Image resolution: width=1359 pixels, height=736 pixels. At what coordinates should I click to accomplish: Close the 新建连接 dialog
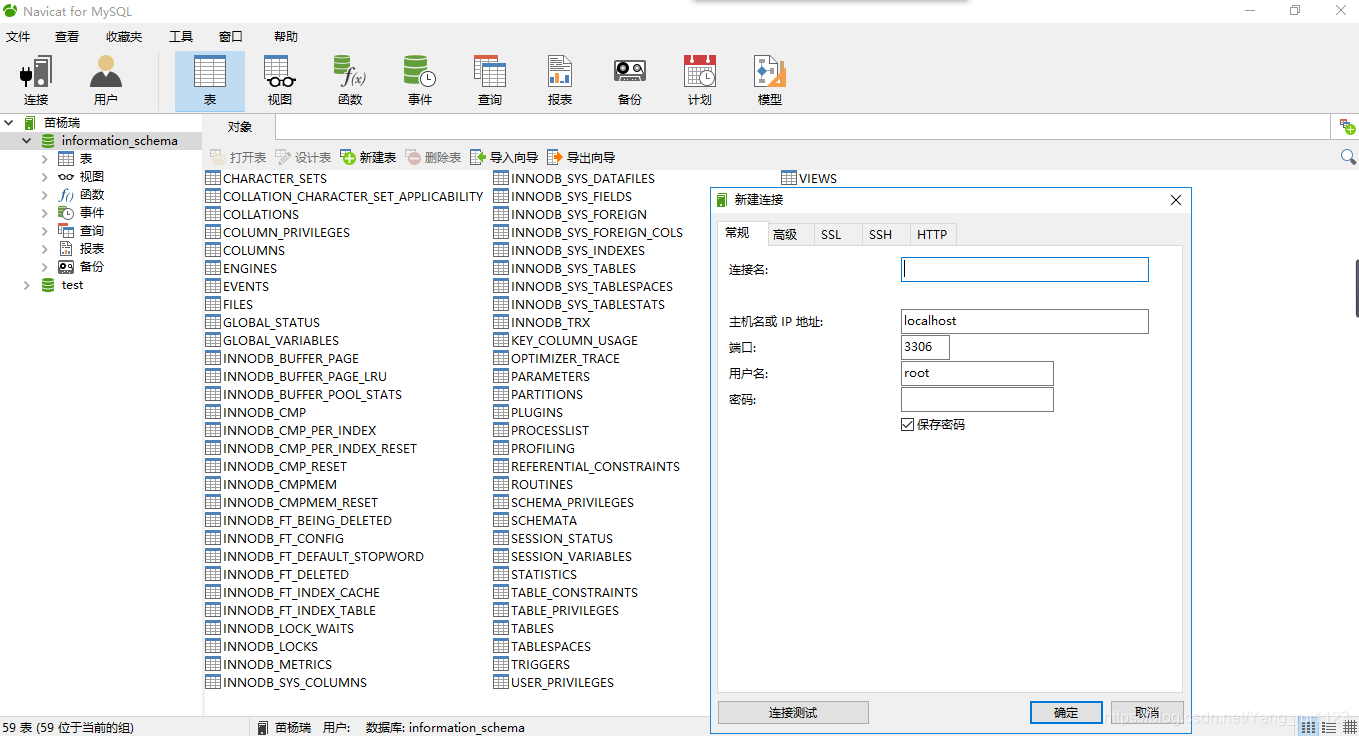tap(1176, 200)
